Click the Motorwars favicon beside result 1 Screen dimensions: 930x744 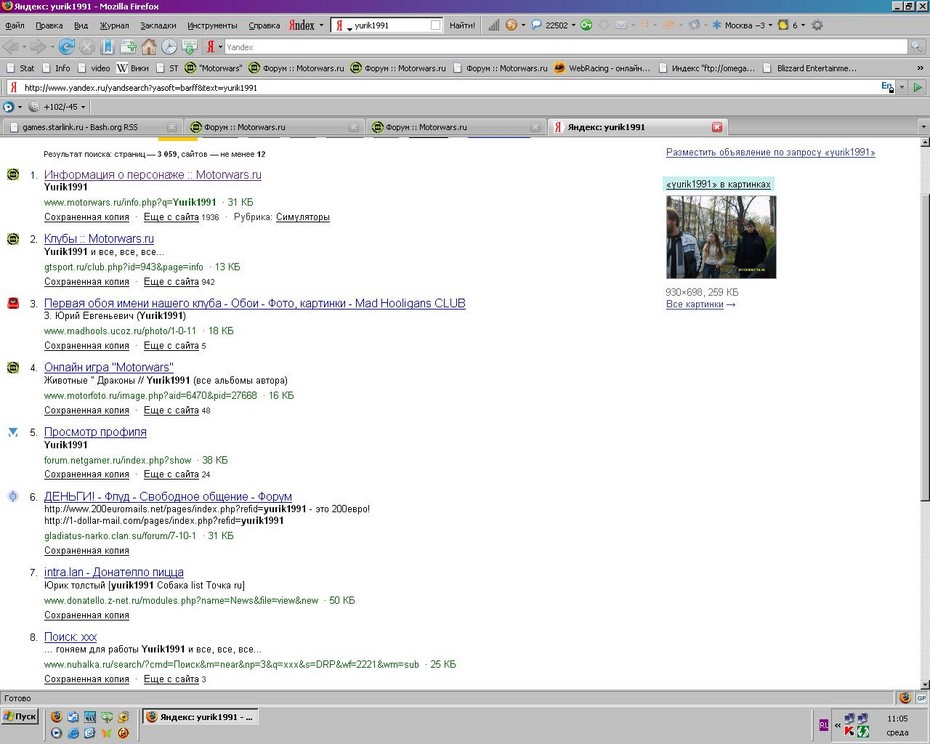(x=13, y=174)
